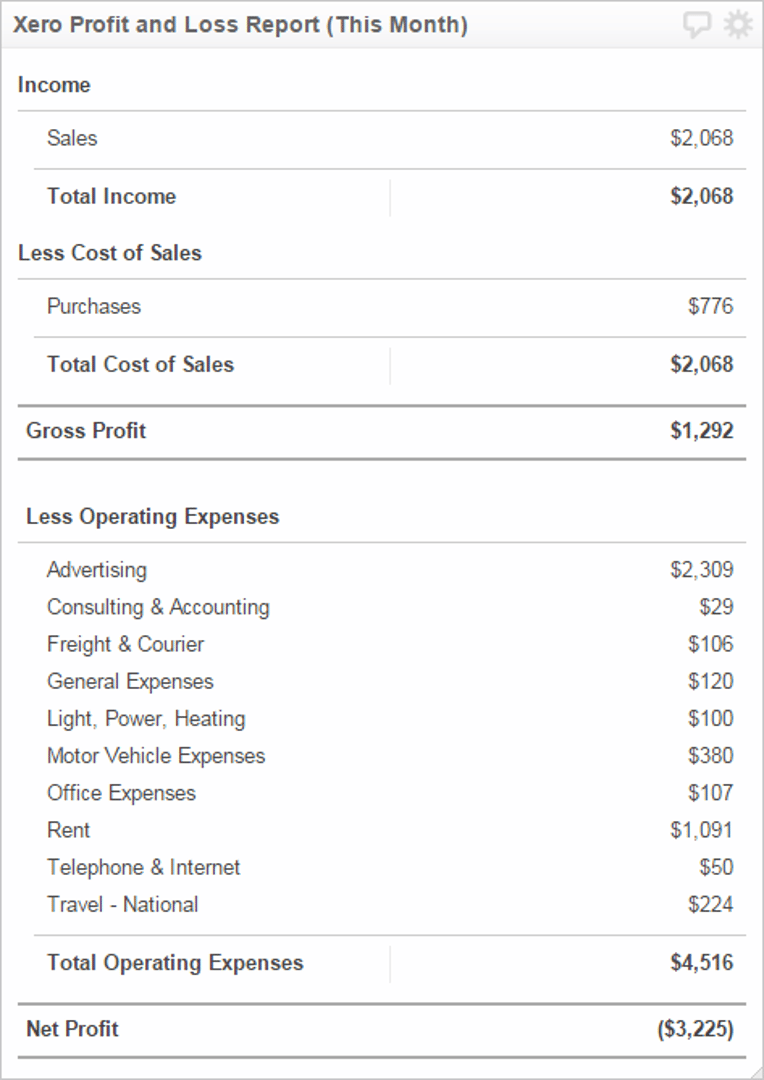
Task: Select the Consulting & Accounting entry
Action: [x=157, y=607]
